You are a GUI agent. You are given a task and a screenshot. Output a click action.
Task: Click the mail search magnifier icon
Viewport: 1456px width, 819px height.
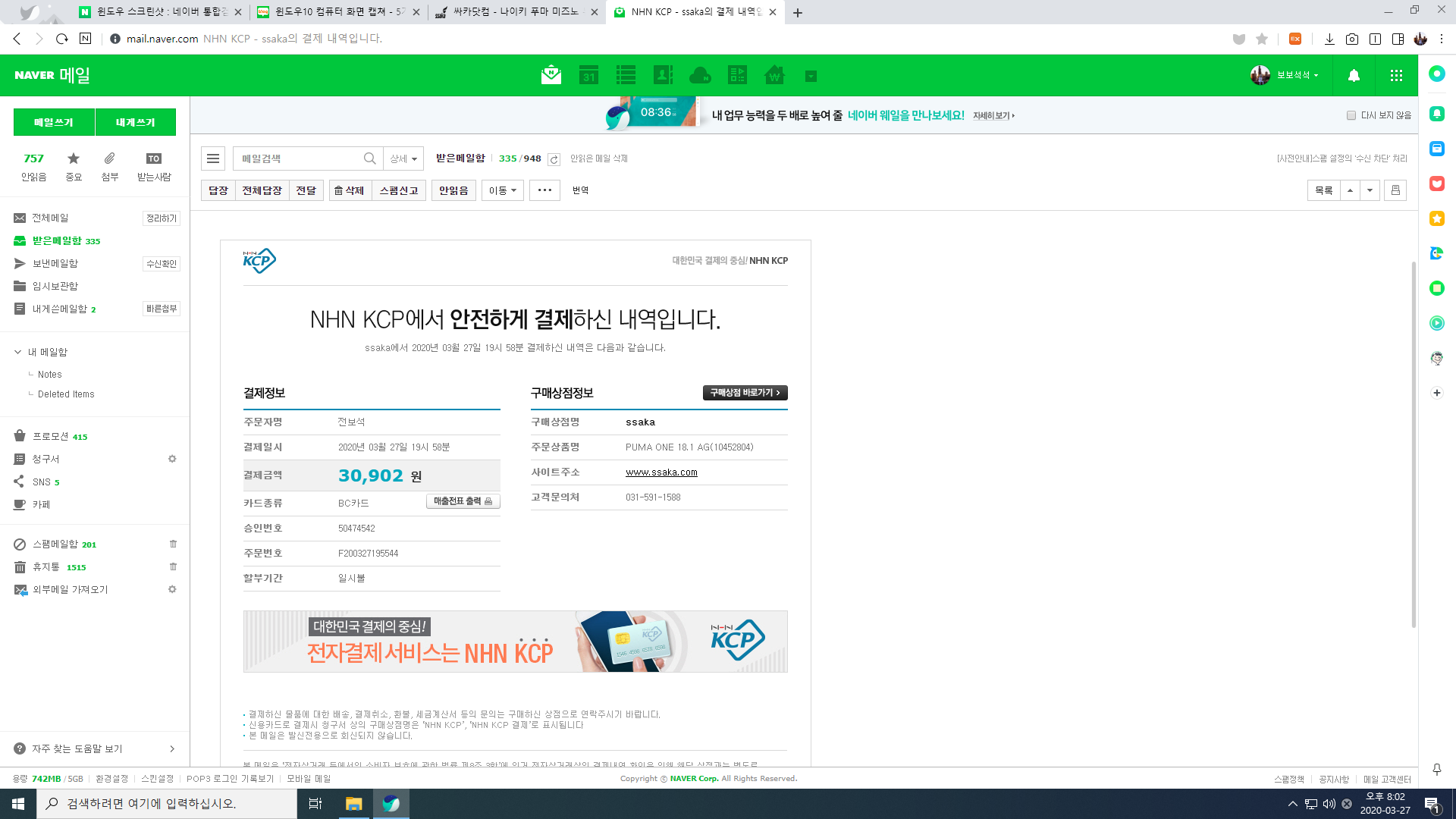369,158
